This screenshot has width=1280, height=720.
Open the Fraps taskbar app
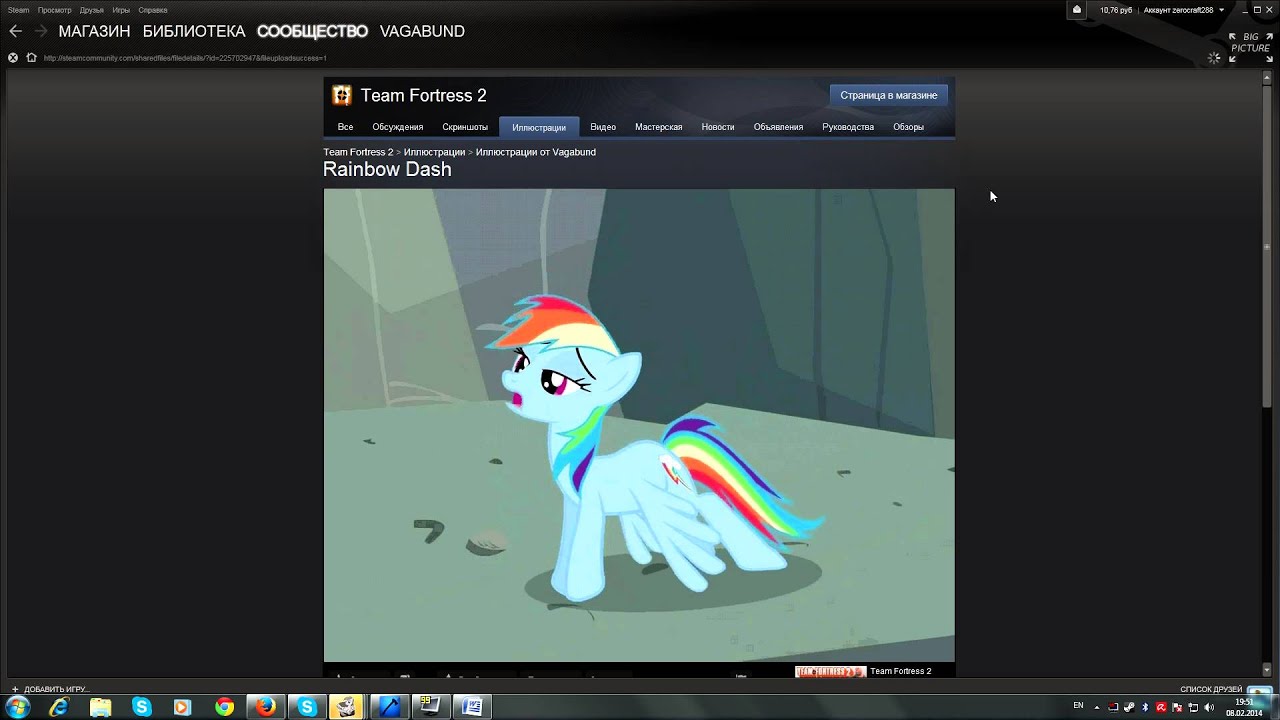[430, 707]
